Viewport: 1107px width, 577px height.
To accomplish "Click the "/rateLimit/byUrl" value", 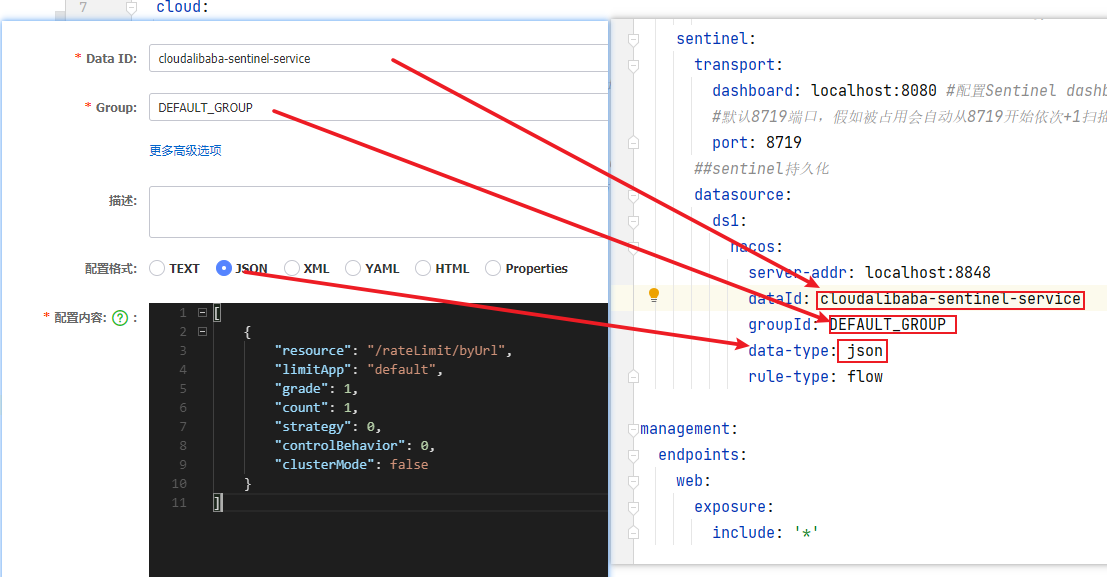I will point(436,350).
